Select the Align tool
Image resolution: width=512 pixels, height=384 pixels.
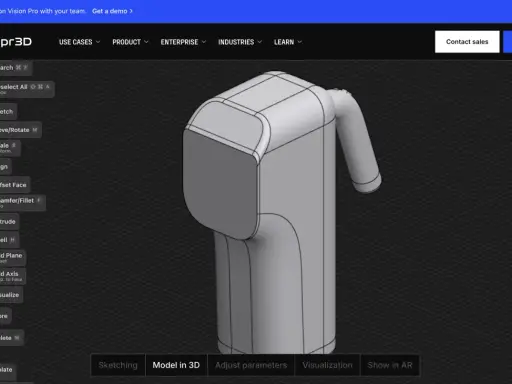[5, 167]
